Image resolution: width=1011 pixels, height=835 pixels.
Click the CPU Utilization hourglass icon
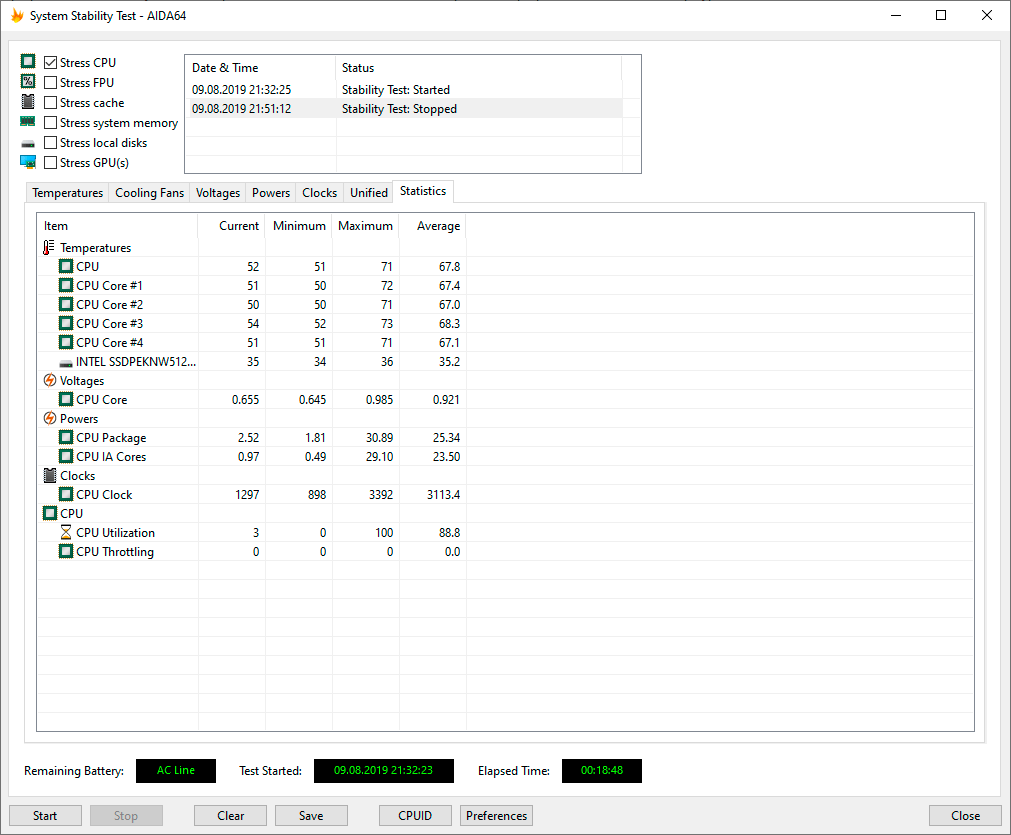(x=66, y=533)
